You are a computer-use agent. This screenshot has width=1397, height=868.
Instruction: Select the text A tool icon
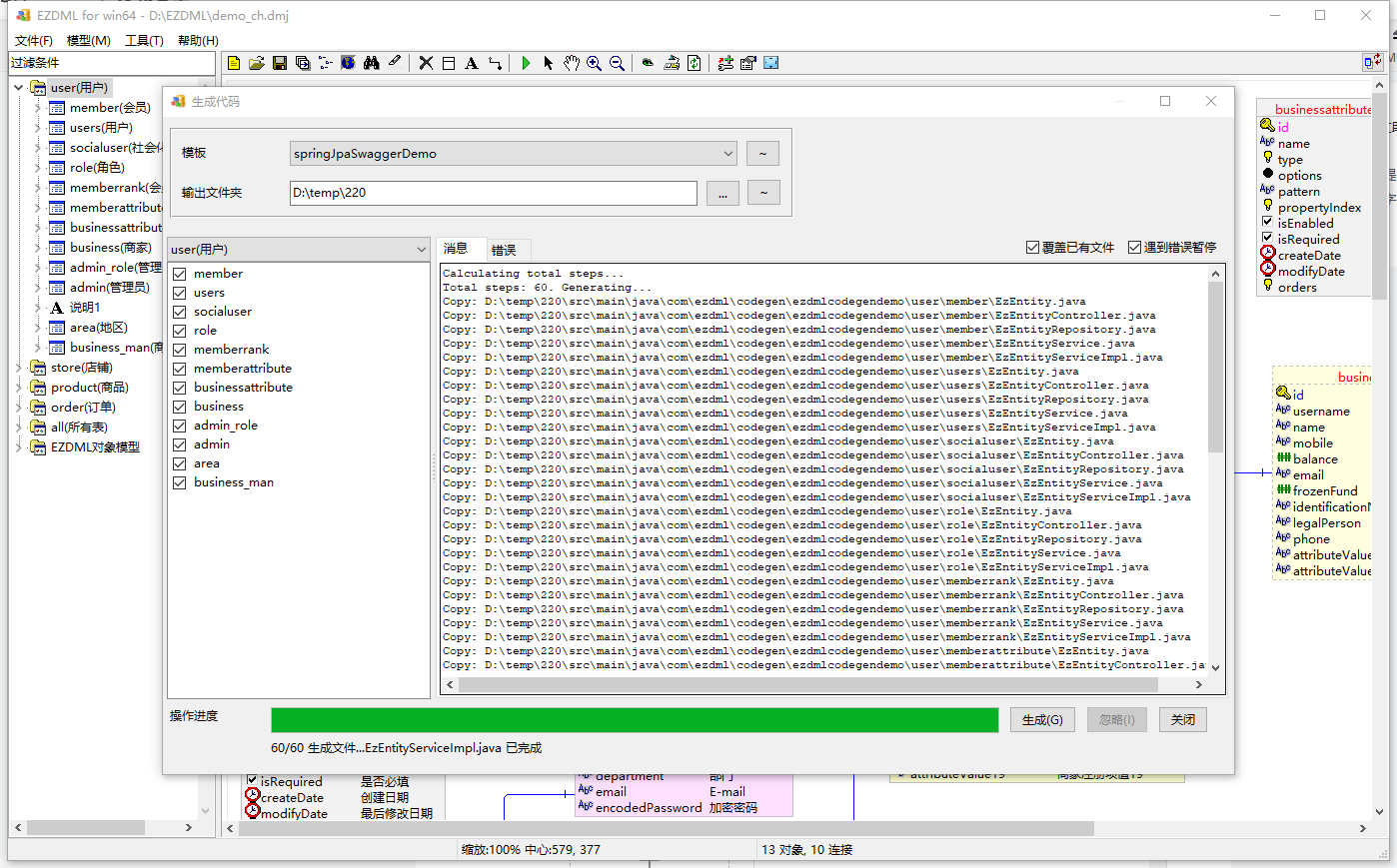pos(472,63)
